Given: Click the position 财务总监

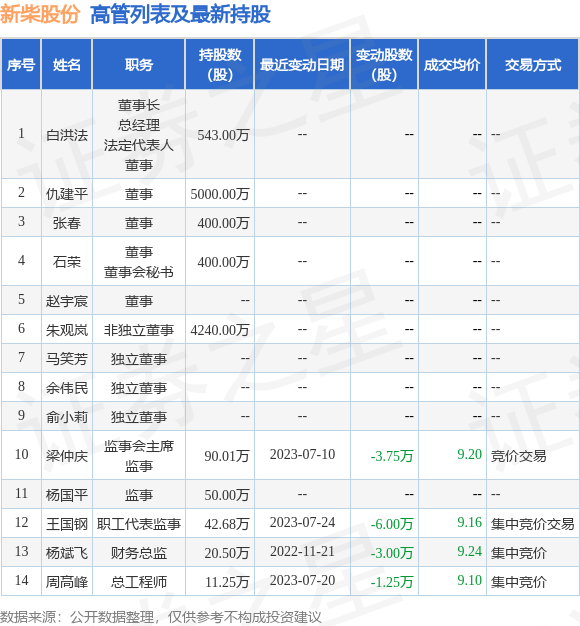Looking at the screenshot, I should [x=139, y=553].
